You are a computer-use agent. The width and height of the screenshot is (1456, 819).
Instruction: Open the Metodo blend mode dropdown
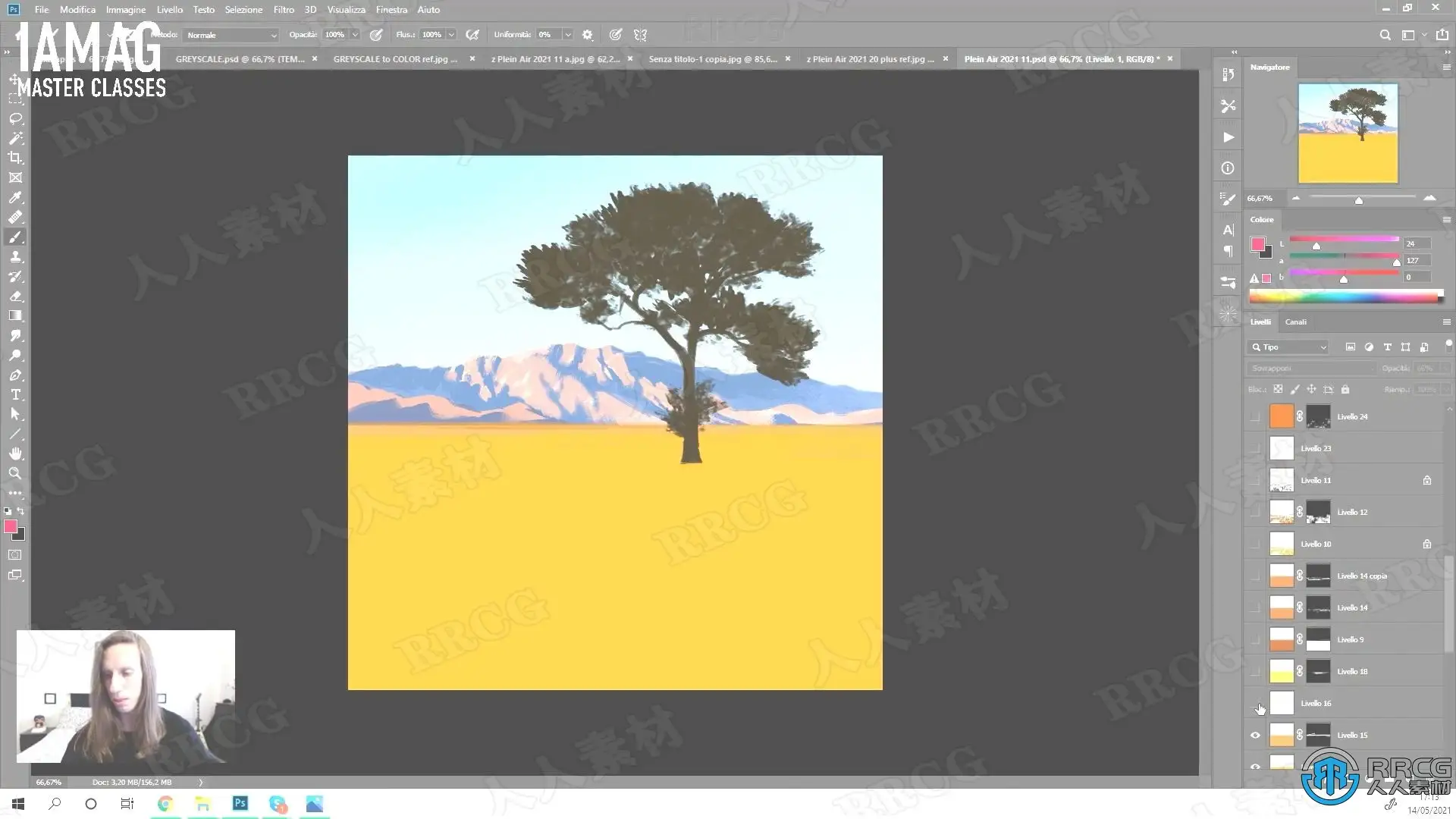pyautogui.click(x=231, y=35)
